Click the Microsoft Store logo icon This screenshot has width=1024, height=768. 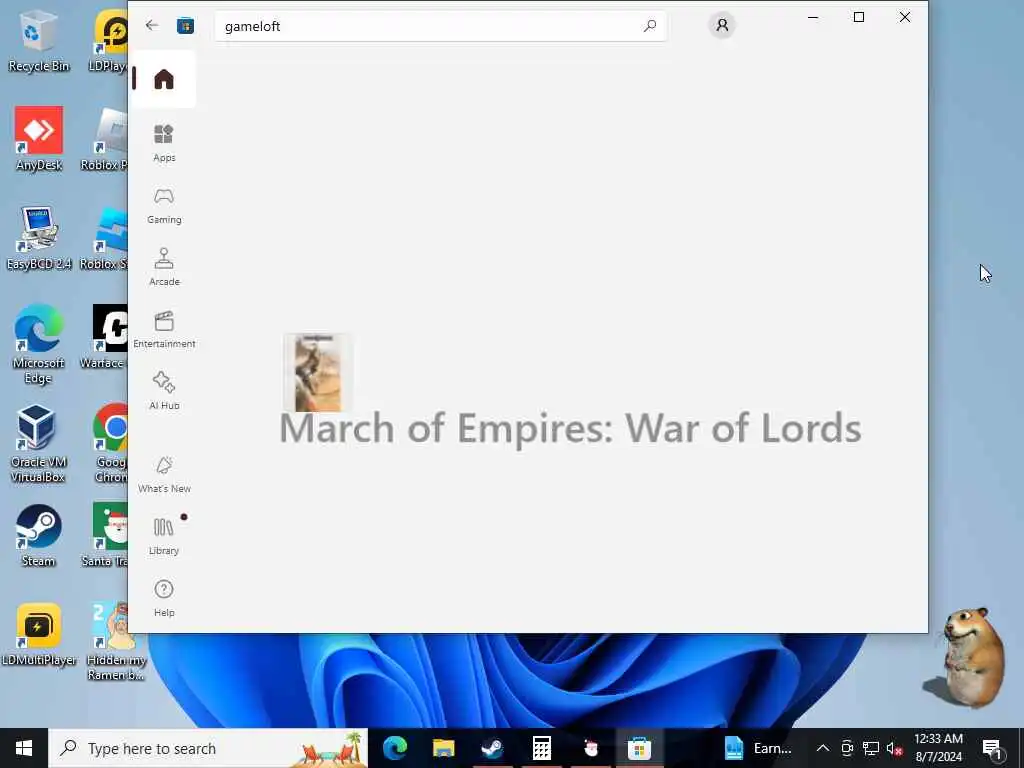[x=185, y=25]
